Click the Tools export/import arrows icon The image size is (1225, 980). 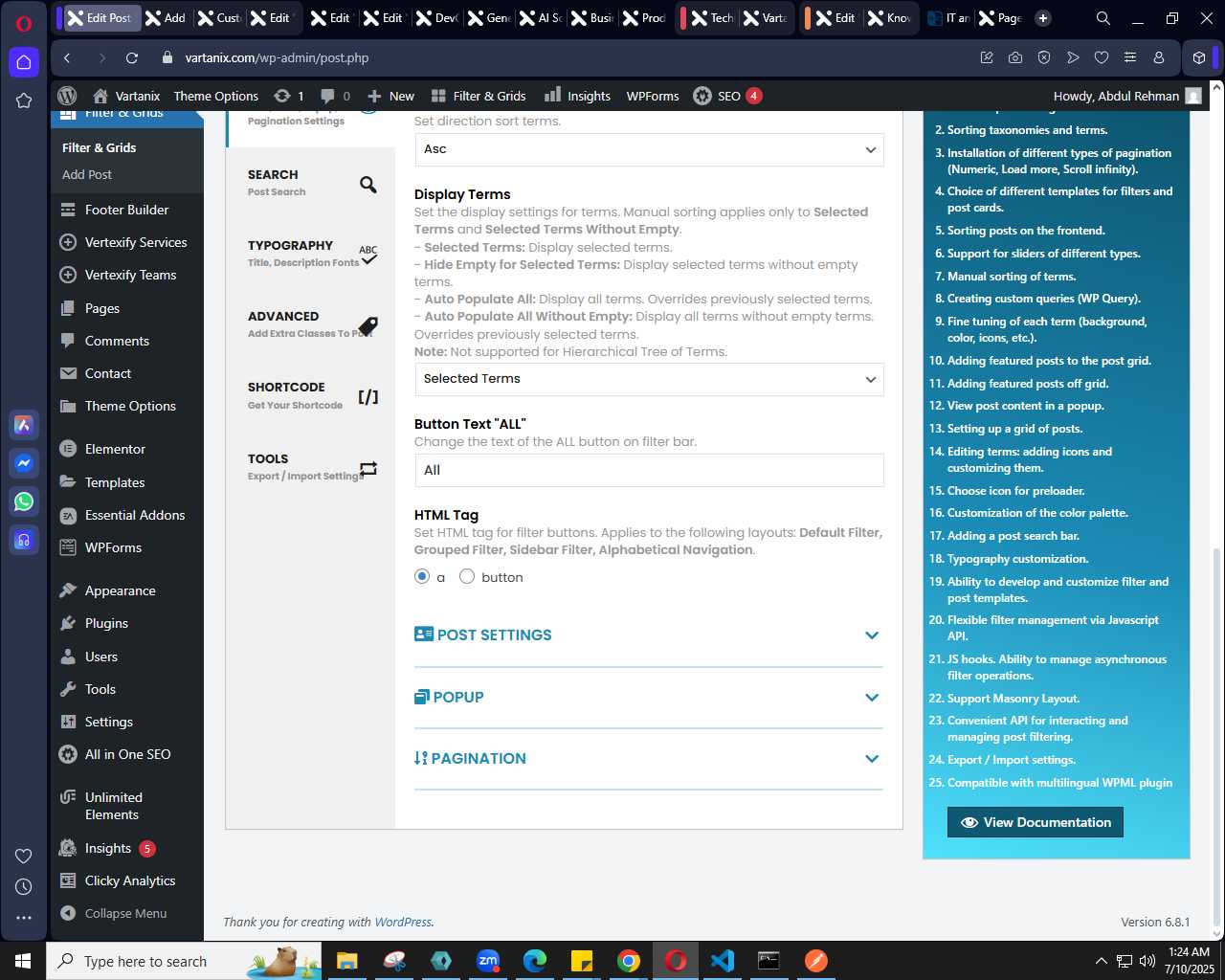pyautogui.click(x=368, y=468)
